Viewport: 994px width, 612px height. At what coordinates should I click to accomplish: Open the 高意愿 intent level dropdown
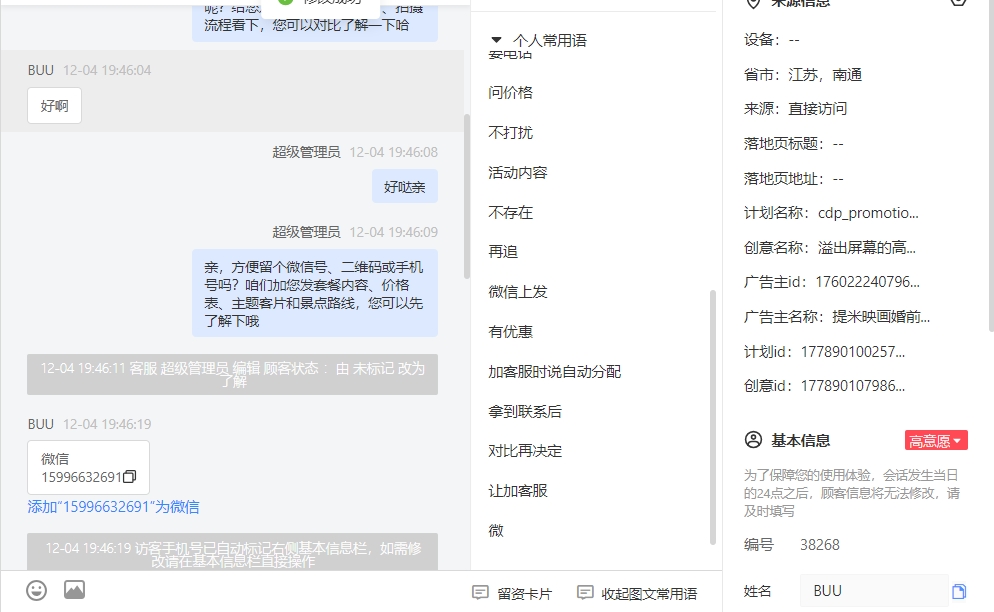pyautogui.click(x=936, y=441)
